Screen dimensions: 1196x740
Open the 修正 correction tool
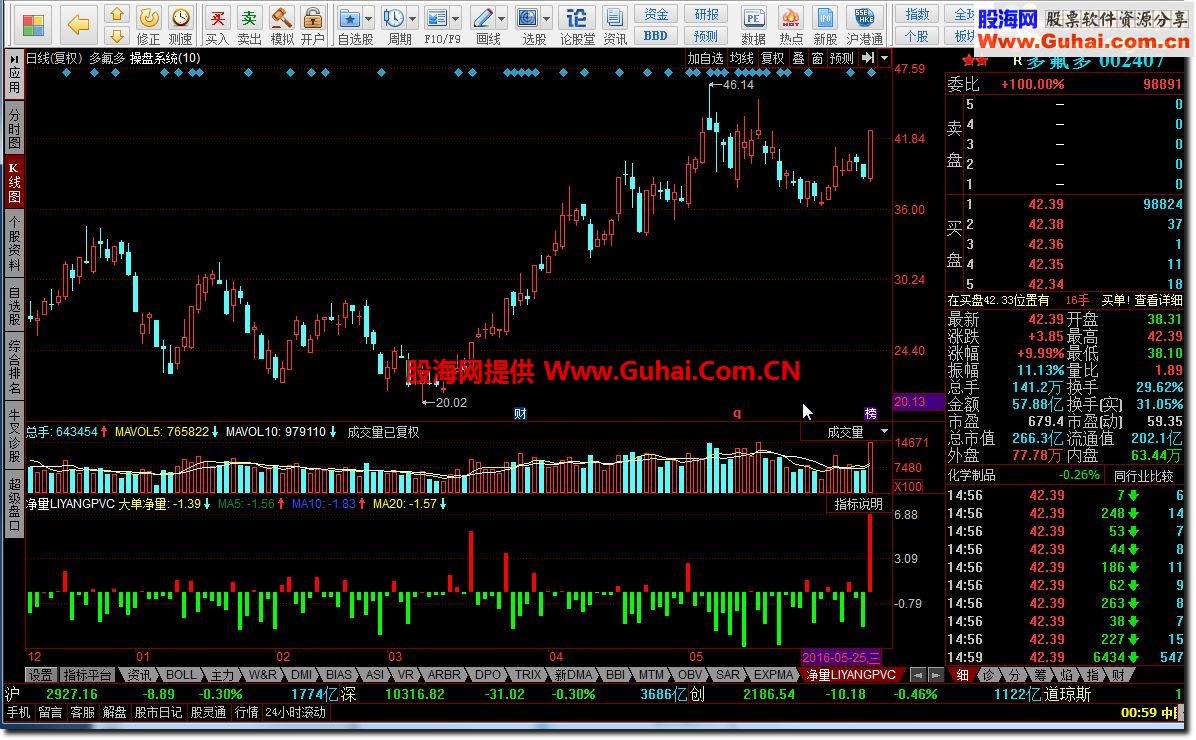149,24
